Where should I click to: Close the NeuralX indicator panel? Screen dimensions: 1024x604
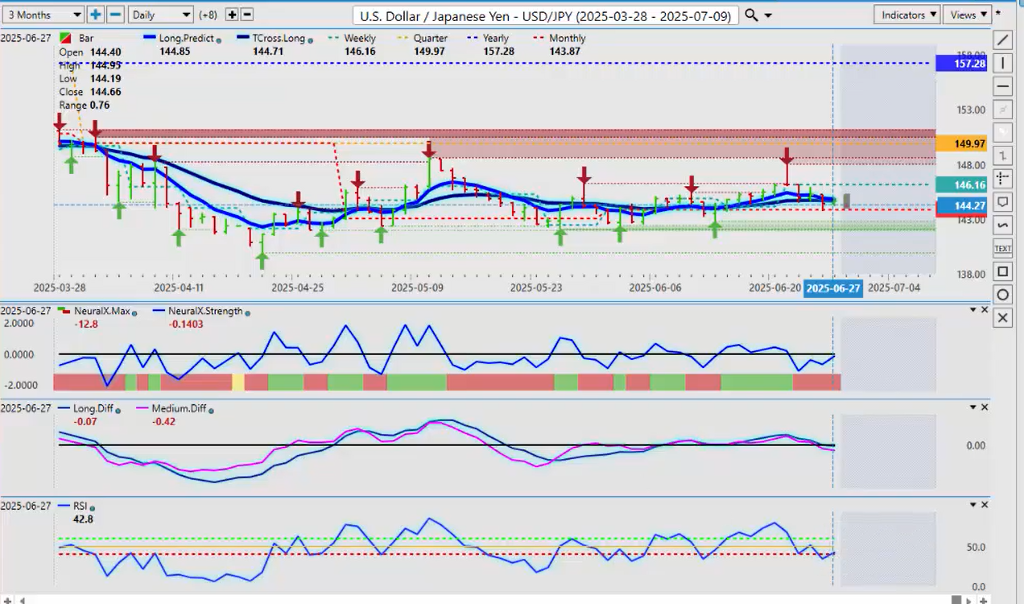coord(986,310)
